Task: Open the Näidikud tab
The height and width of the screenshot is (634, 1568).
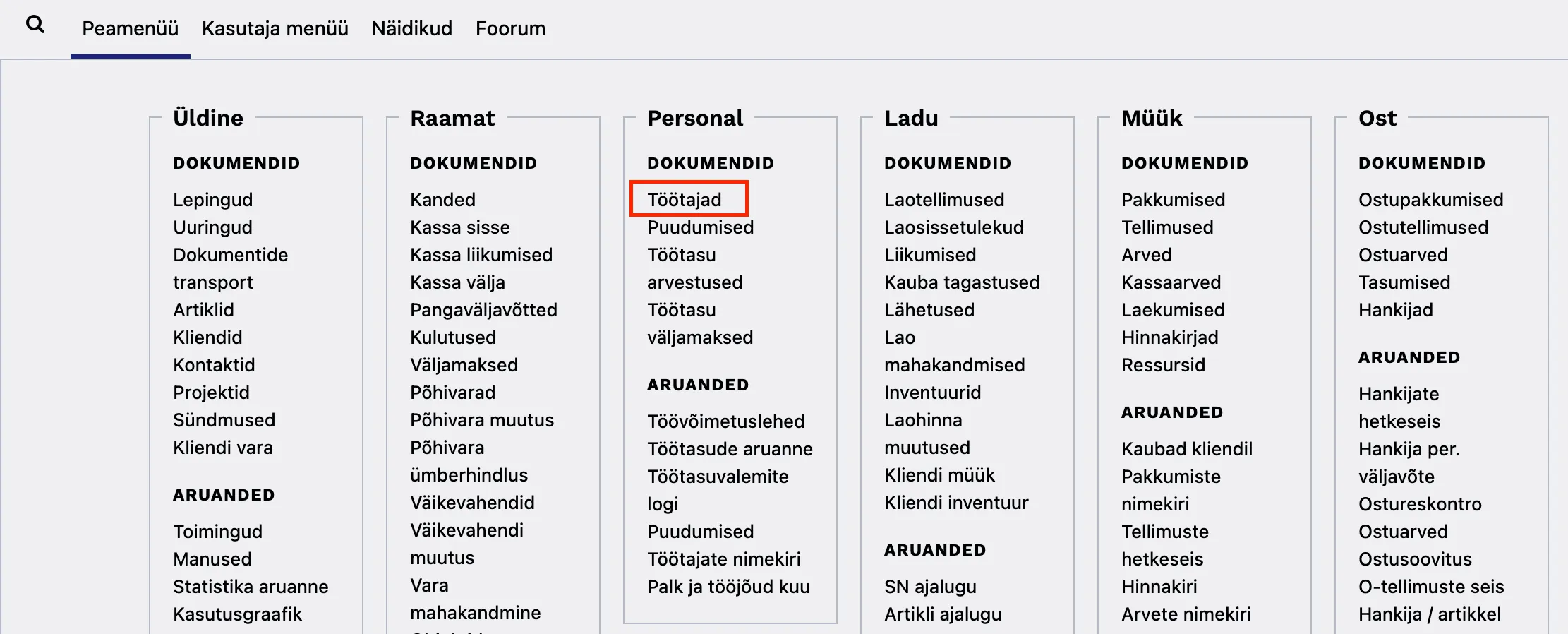Action: 411,29
